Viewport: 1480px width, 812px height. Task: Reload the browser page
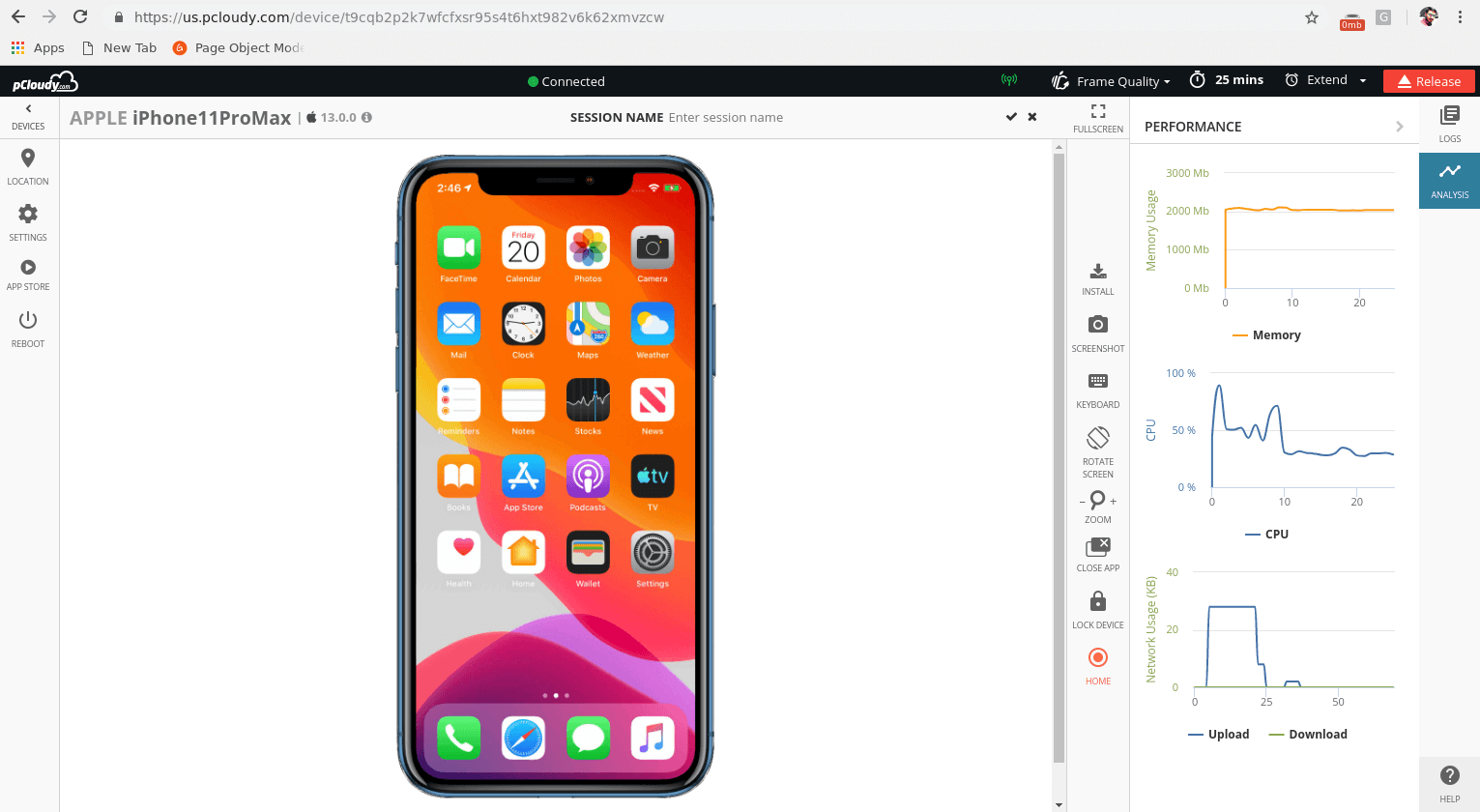coord(80,17)
